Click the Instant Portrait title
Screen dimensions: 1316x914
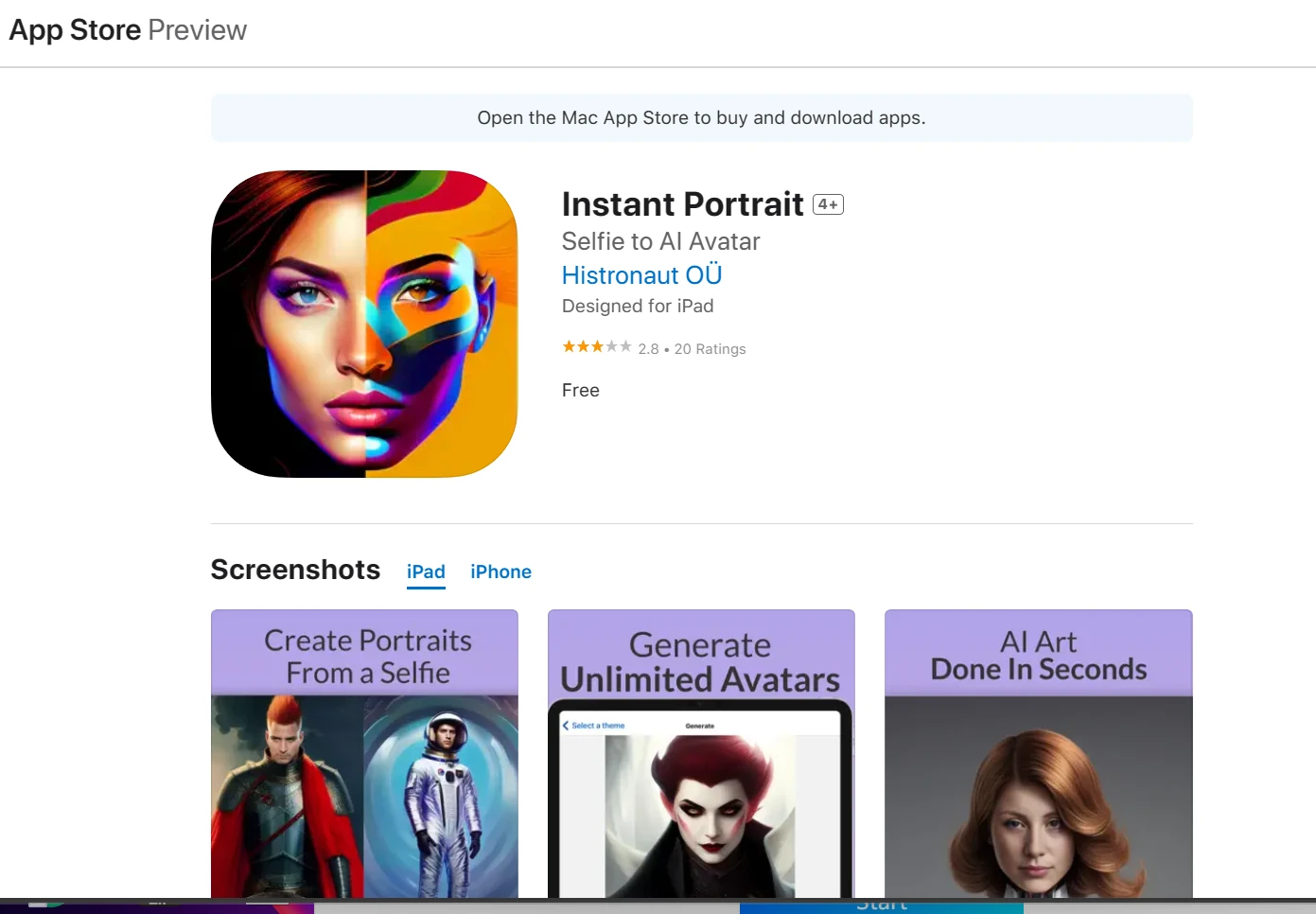click(682, 204)
